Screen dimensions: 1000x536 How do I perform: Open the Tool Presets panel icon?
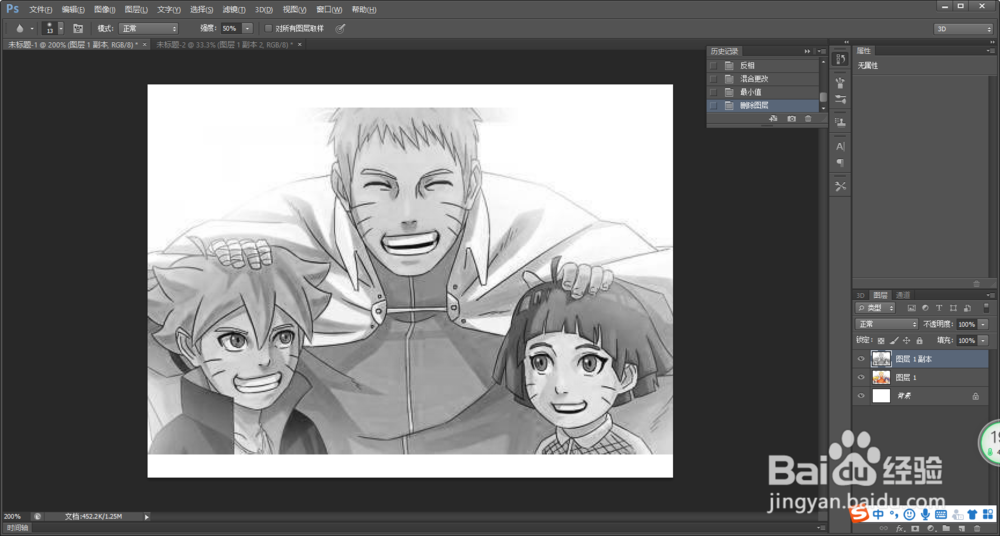(x=841, y=186)
